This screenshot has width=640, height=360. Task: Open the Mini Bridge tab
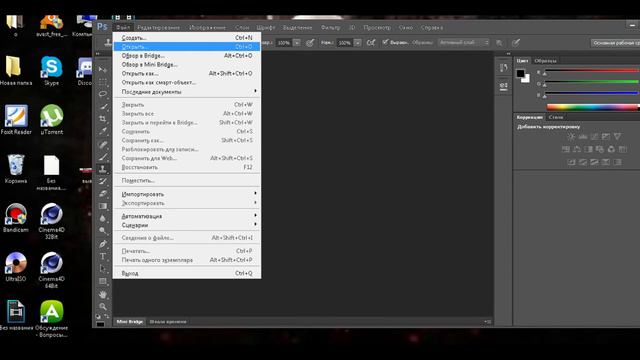pyautogui.click(x=129, y=322)
